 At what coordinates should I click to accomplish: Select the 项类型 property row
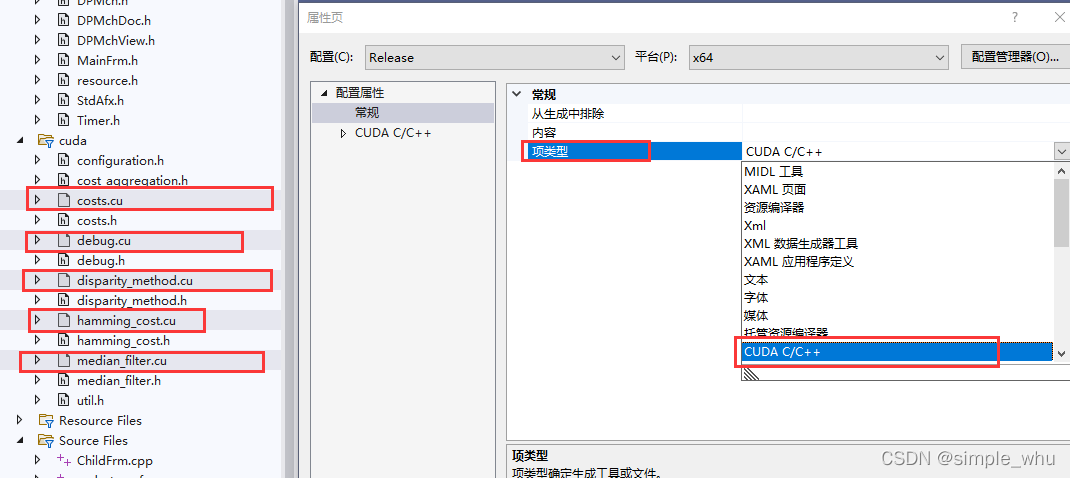point(586,151)
